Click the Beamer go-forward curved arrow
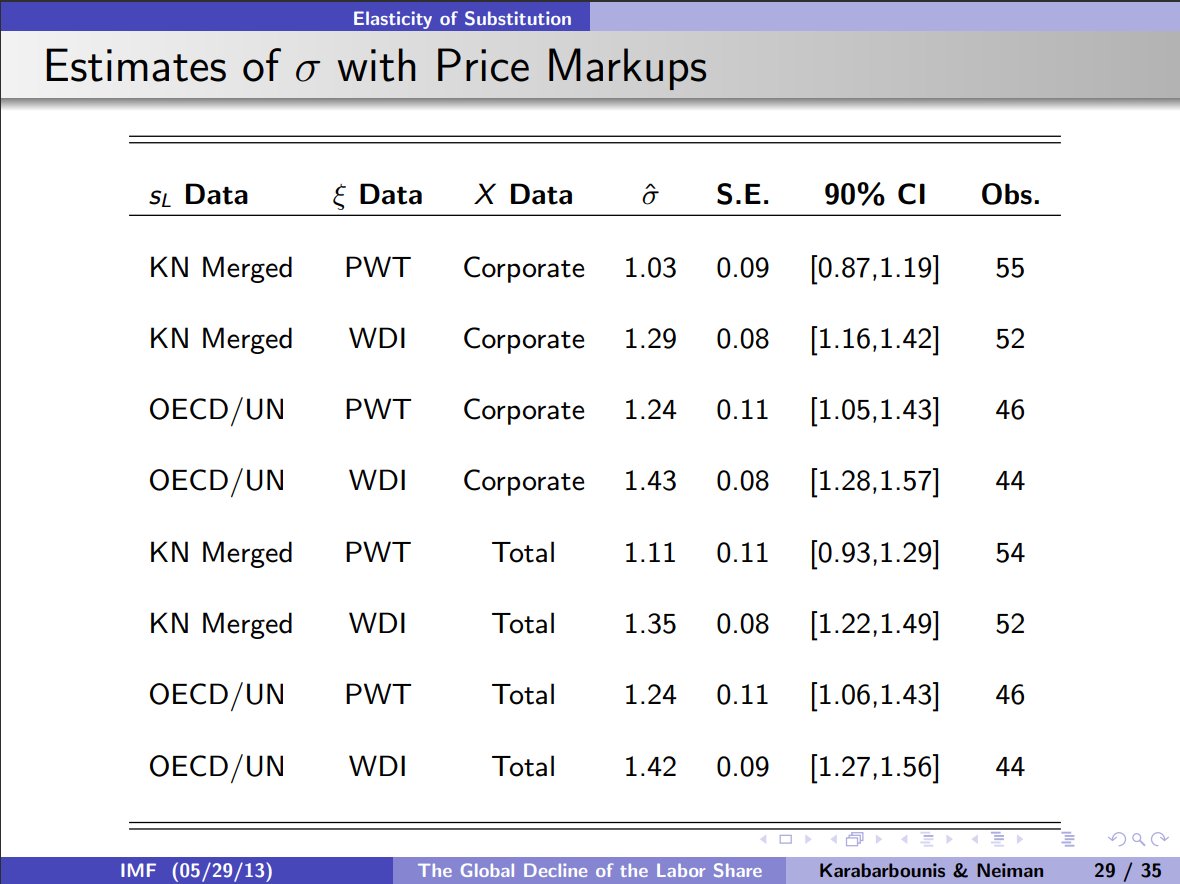Image resolution: width=1180 pixels, height=884 pixels. coord(1160,840)
